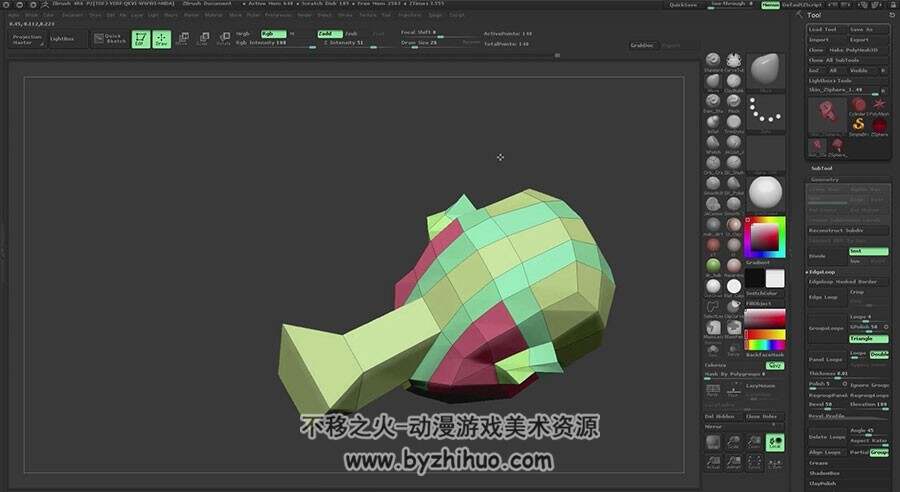This screenshot has height=492, width=900.
Task: Select the MaskLasso brush icon
Action: (x=713, y=330)
